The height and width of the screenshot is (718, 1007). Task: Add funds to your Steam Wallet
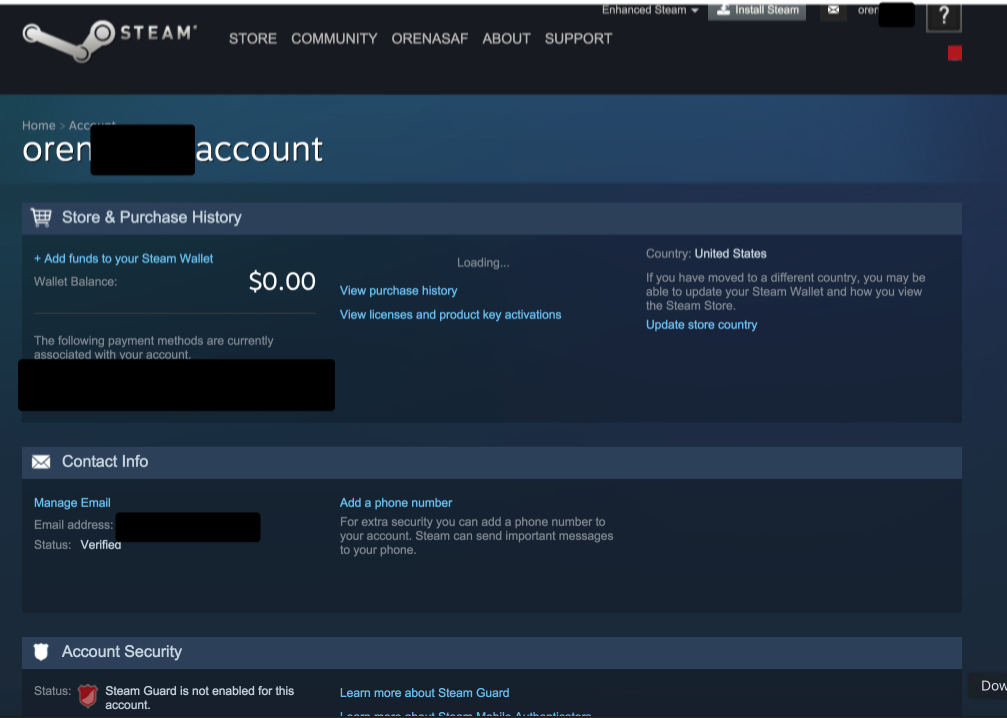pos(123,258)
